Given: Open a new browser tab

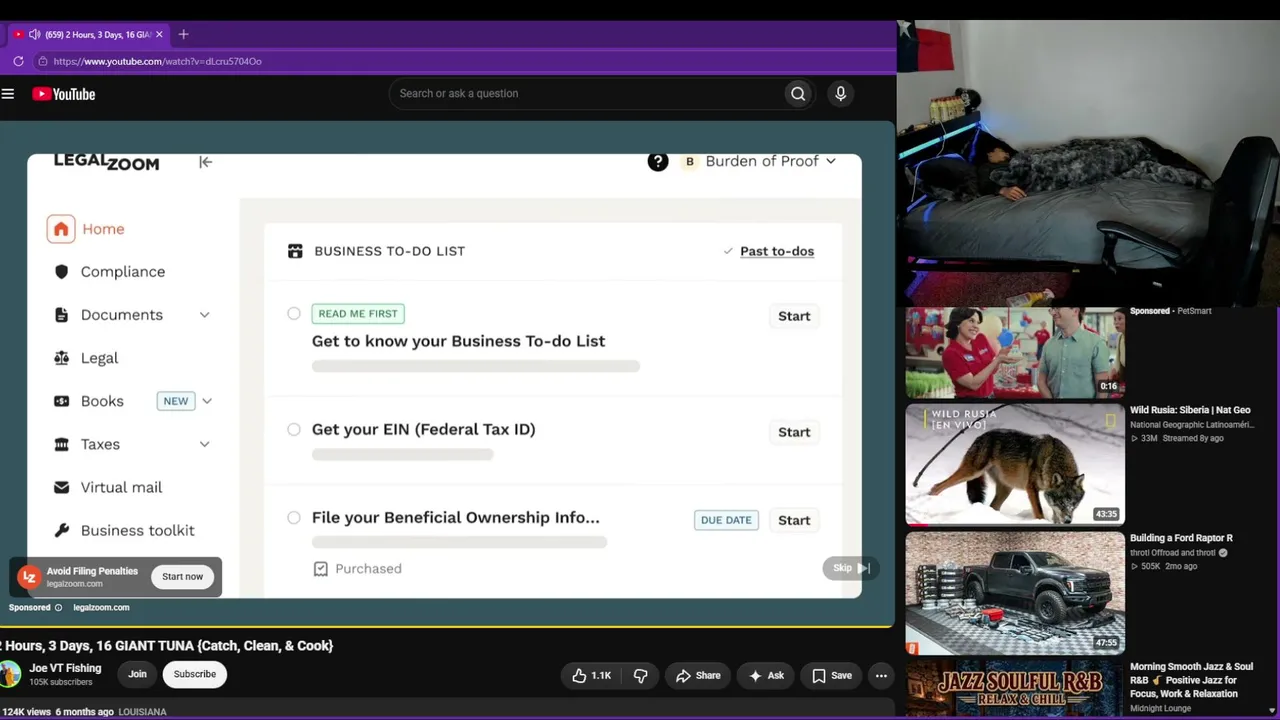Looking at the screenshot, I should coord(183,34).
